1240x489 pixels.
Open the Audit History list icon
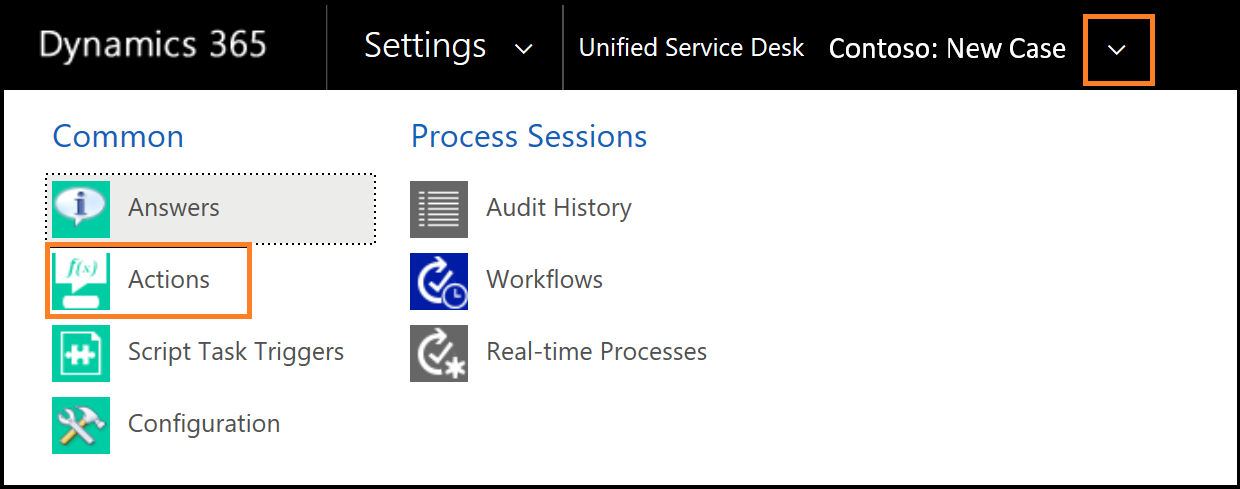click(439, 209)
